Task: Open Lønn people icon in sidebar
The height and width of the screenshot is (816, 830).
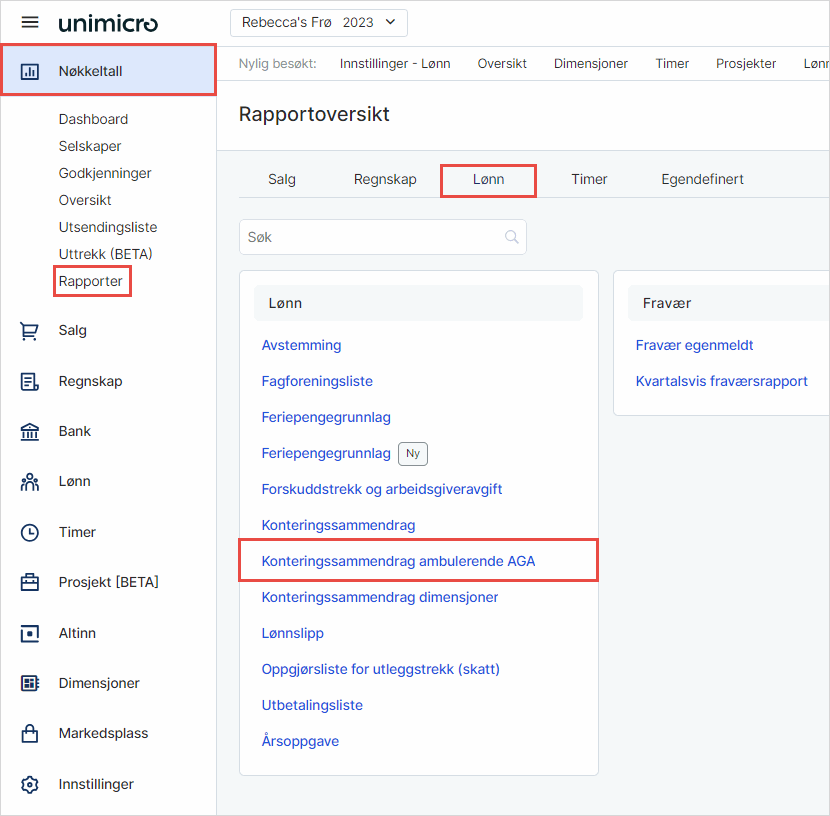Action: point(30,482)
